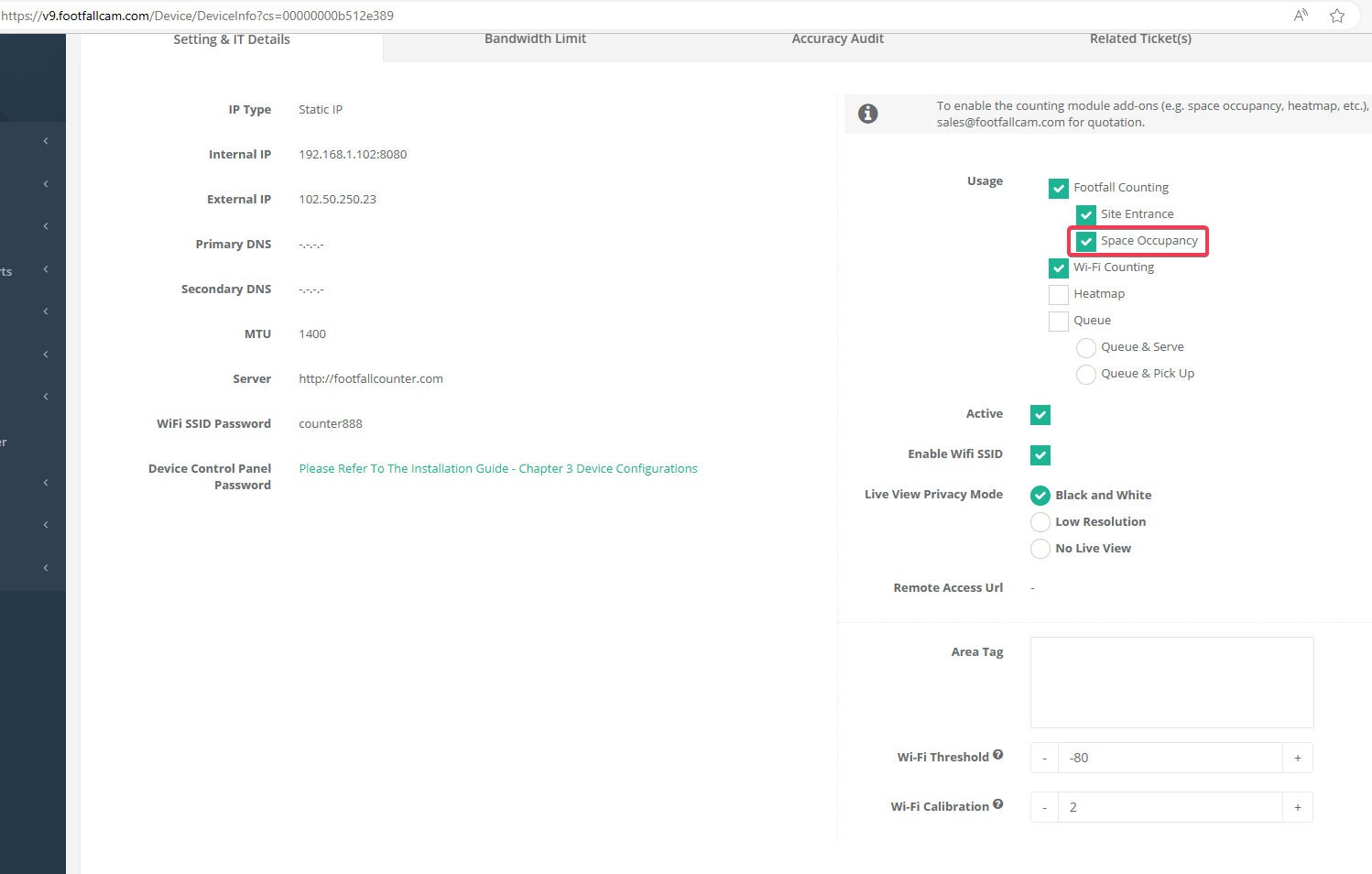Click inside the Area Tag text field

(1172, 682)
